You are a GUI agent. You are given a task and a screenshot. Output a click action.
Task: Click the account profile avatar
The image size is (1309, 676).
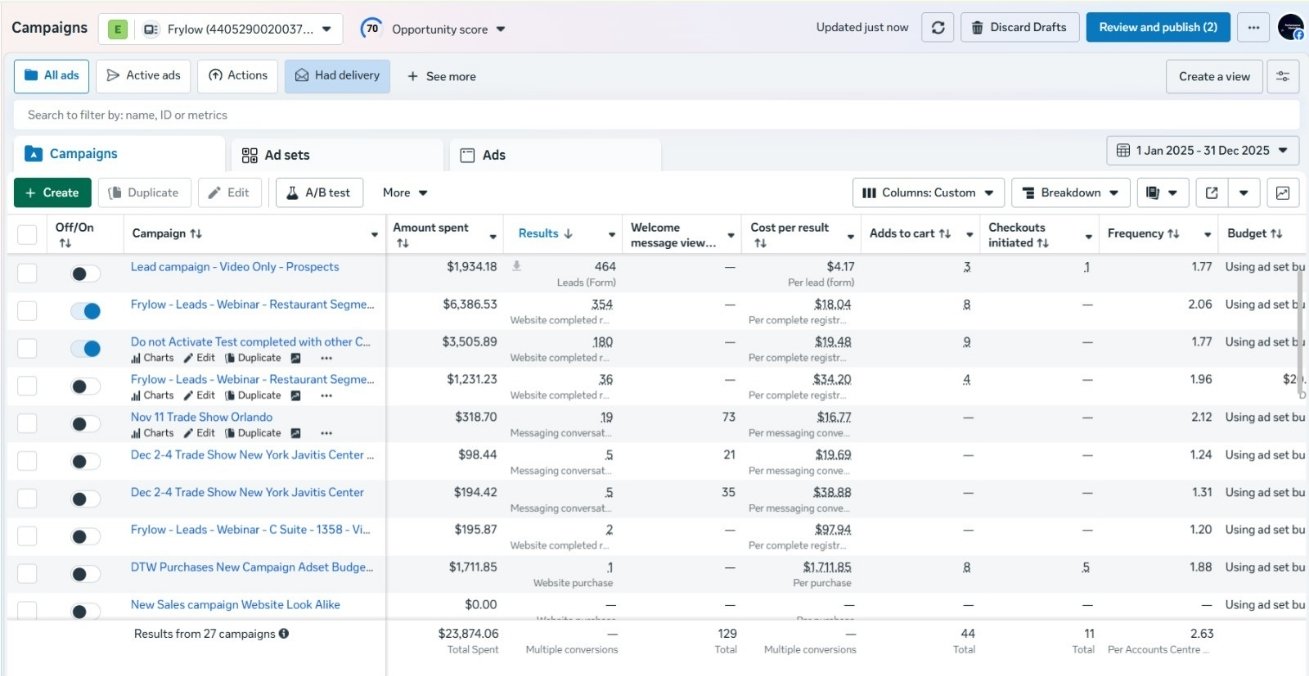click(1291, 28)
